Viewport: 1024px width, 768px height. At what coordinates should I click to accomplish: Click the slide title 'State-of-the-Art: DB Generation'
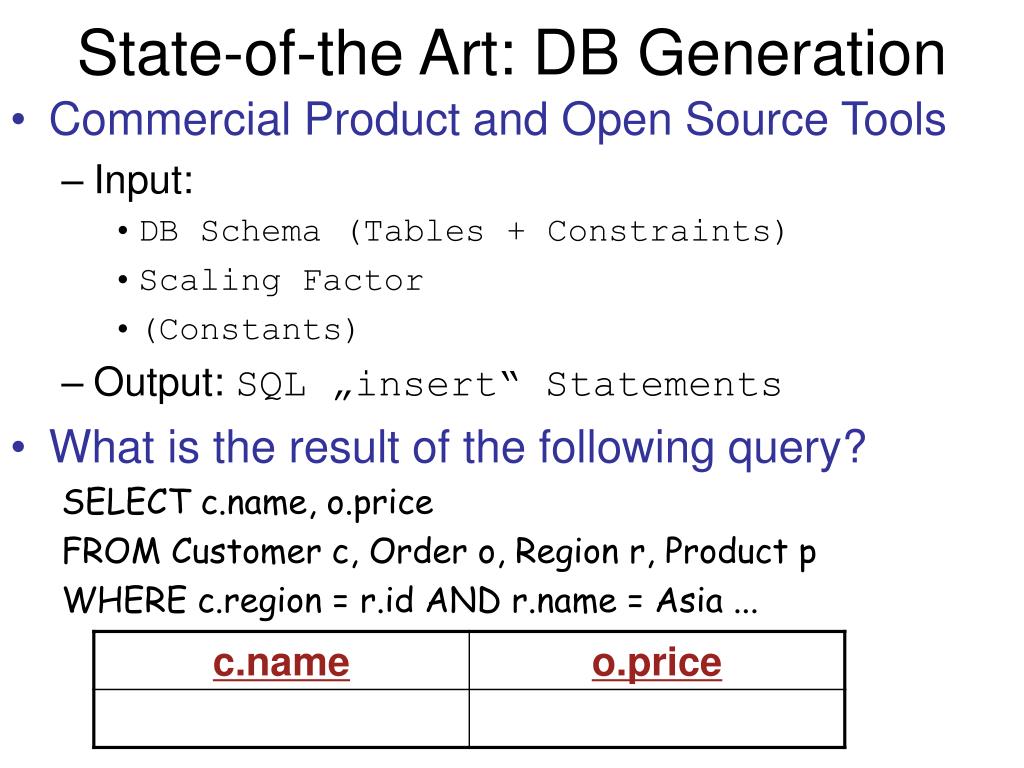pos(511,54)
